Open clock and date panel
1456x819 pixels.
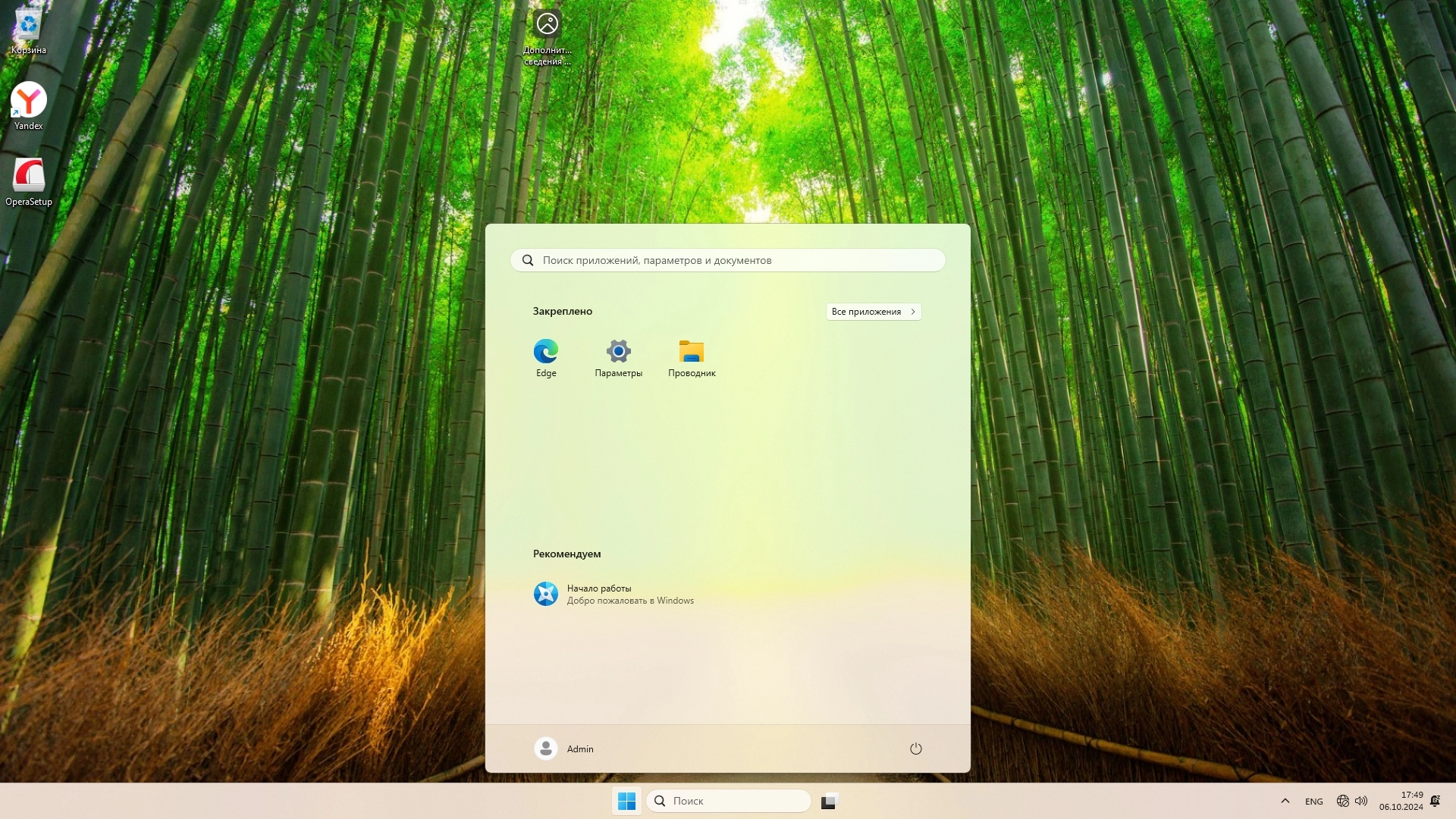coord(1401,801)
